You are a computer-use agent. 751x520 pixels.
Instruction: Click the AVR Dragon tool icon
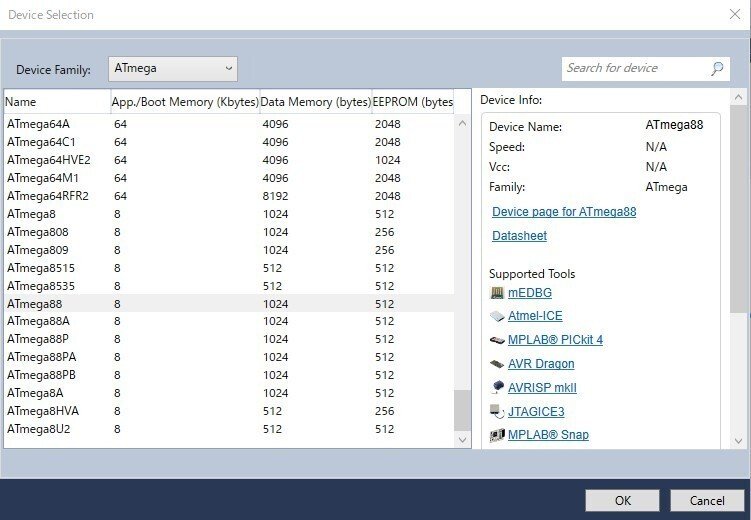[497, 364]
